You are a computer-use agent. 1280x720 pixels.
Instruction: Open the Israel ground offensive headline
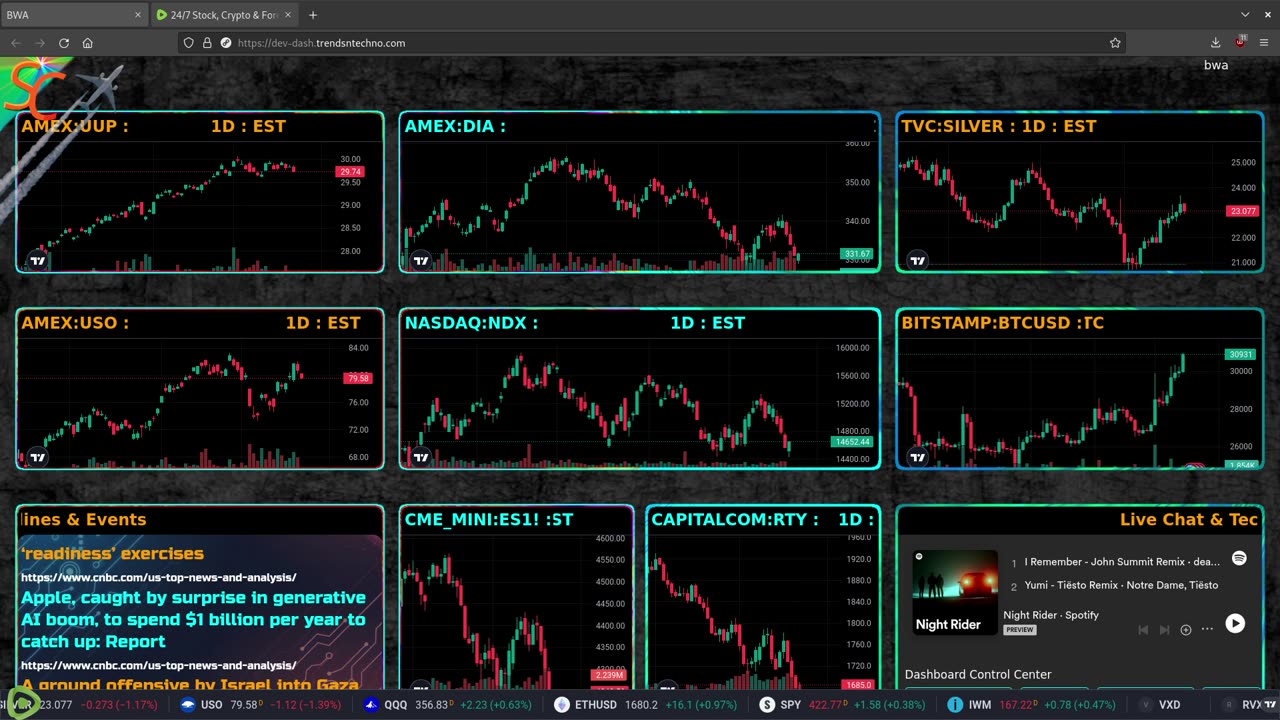[190, 685]
